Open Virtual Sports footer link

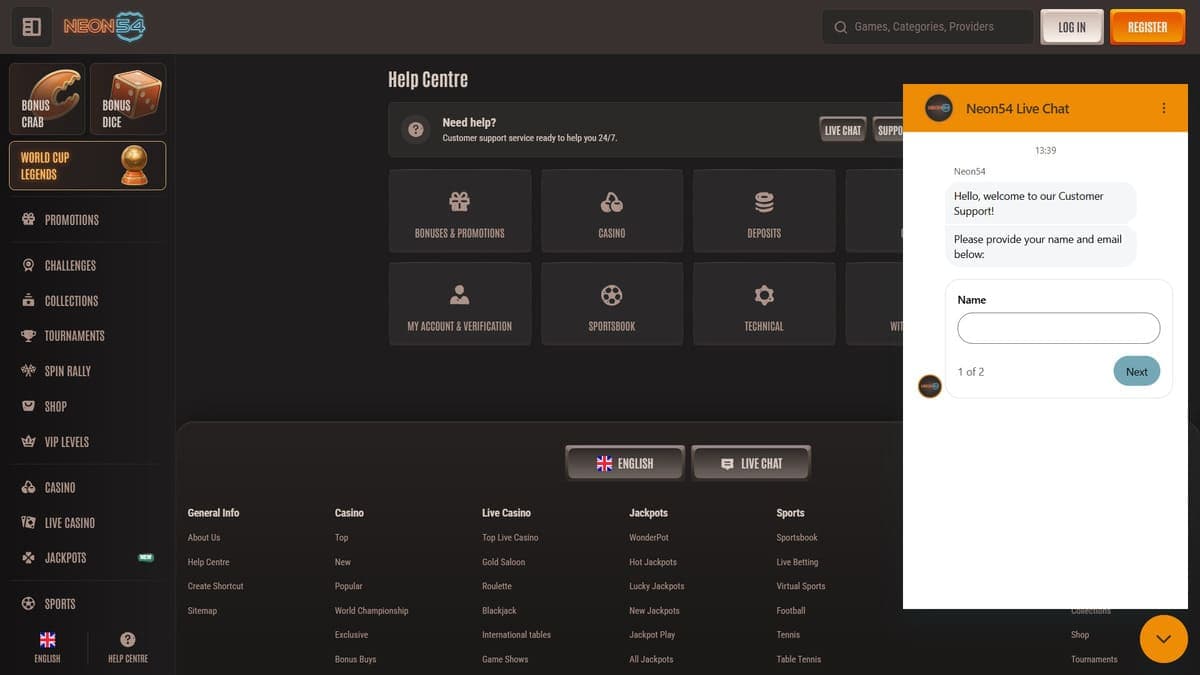click(x=801, y=586)
